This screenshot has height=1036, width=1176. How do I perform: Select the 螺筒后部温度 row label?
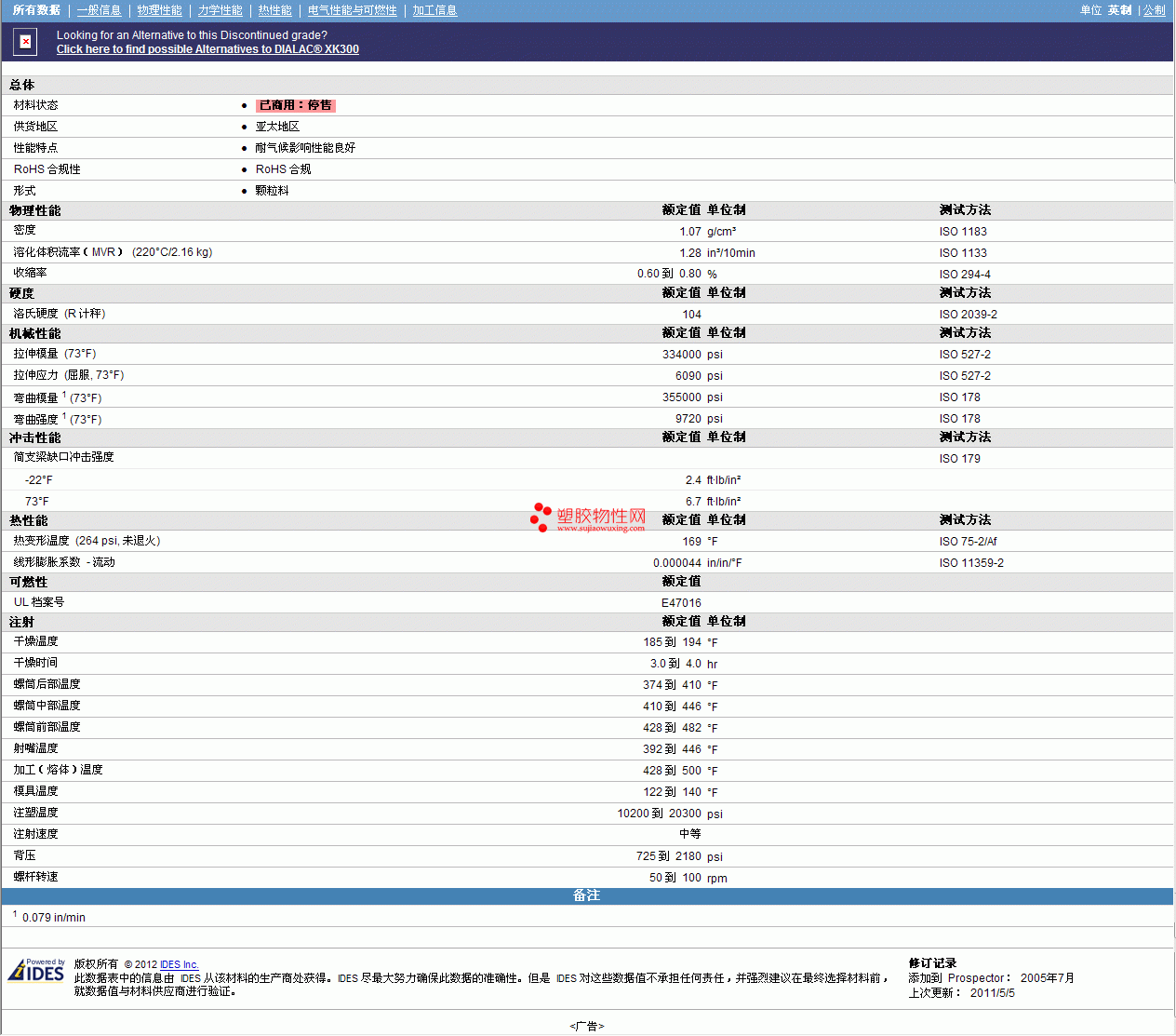coord(47,684)
